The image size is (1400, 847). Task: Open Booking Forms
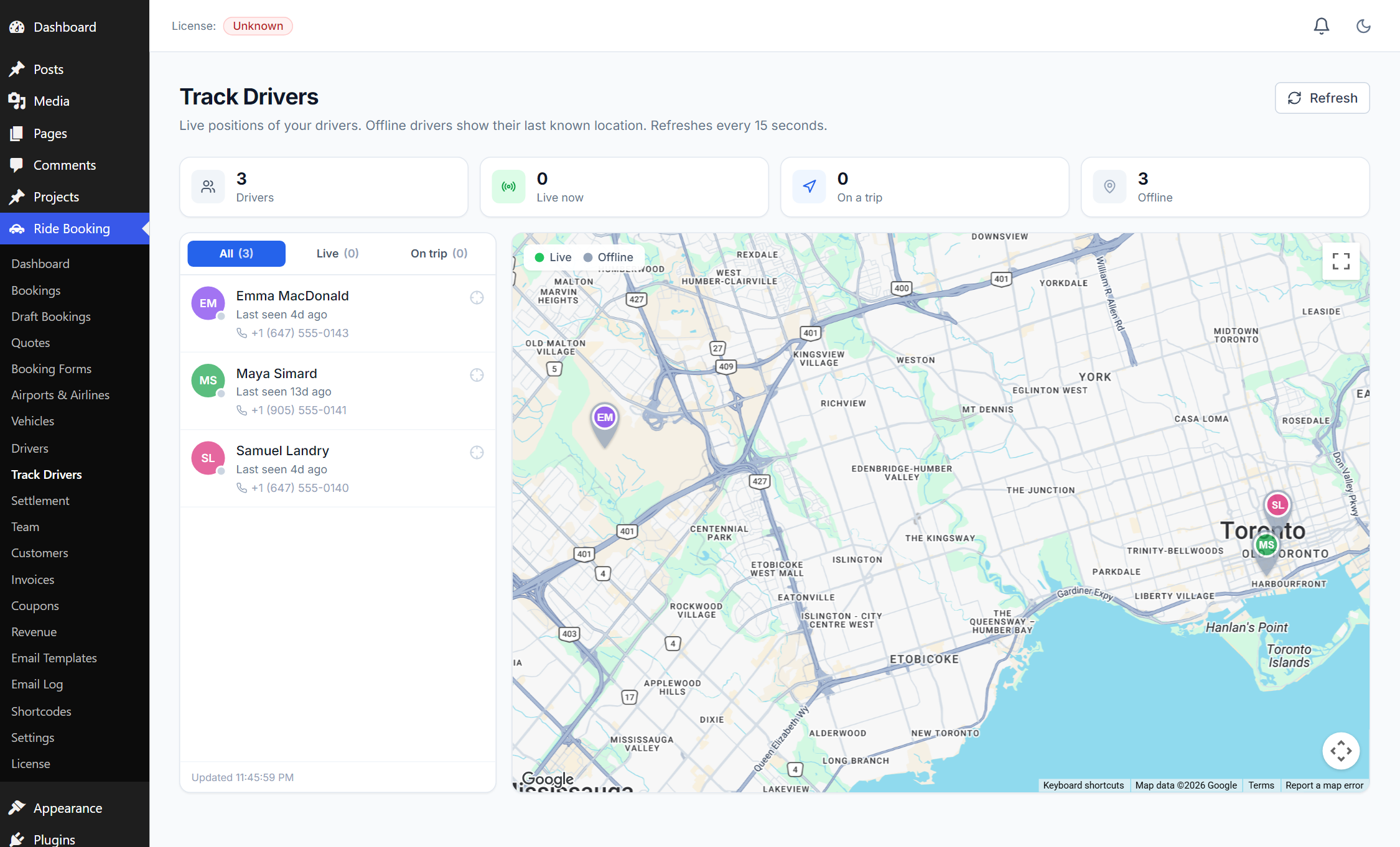coord(52,369)
